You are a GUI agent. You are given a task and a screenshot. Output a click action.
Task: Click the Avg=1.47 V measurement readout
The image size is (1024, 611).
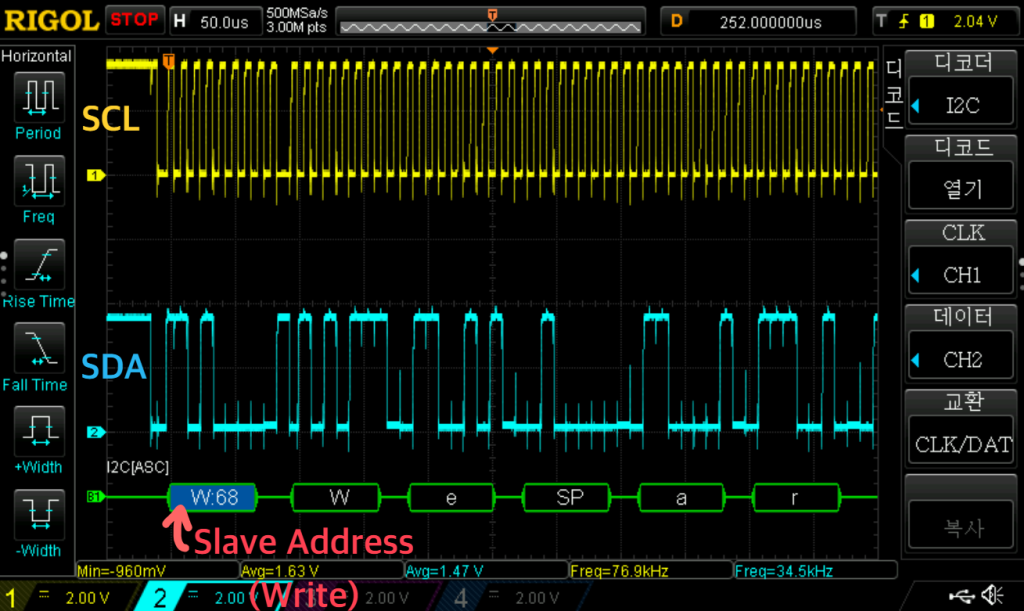click(x=487, y=571)
